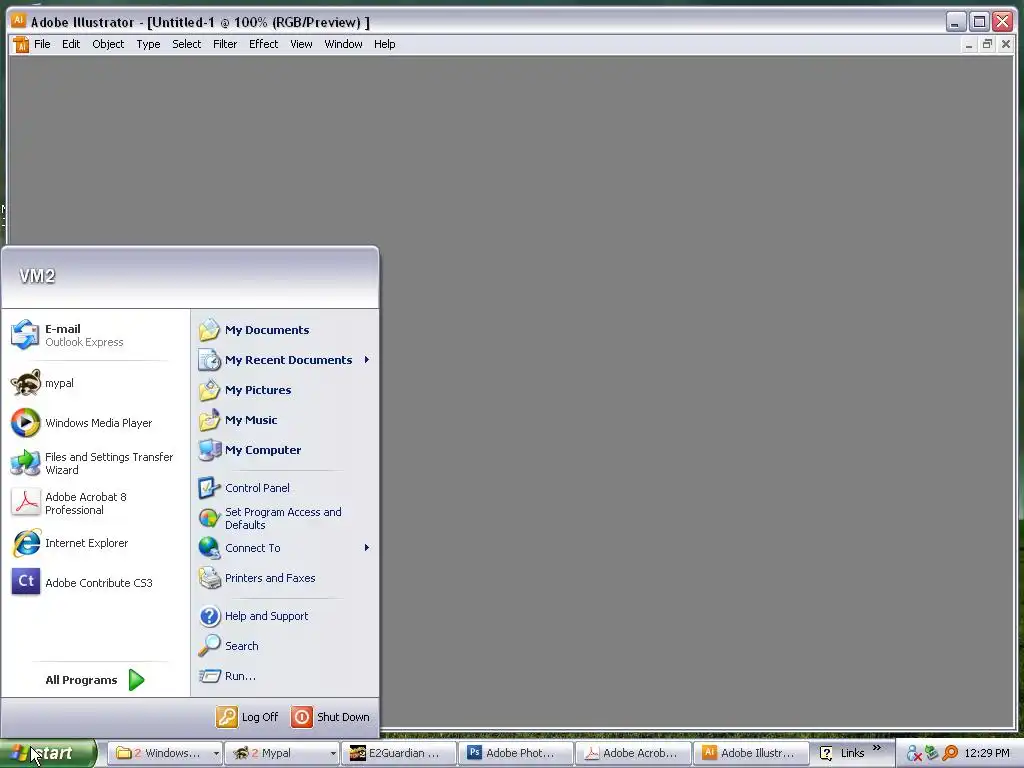This screenshot has height=768, width=1024.
Task: Click the orange magnifier tray icon
Action: tap(950, 753)
